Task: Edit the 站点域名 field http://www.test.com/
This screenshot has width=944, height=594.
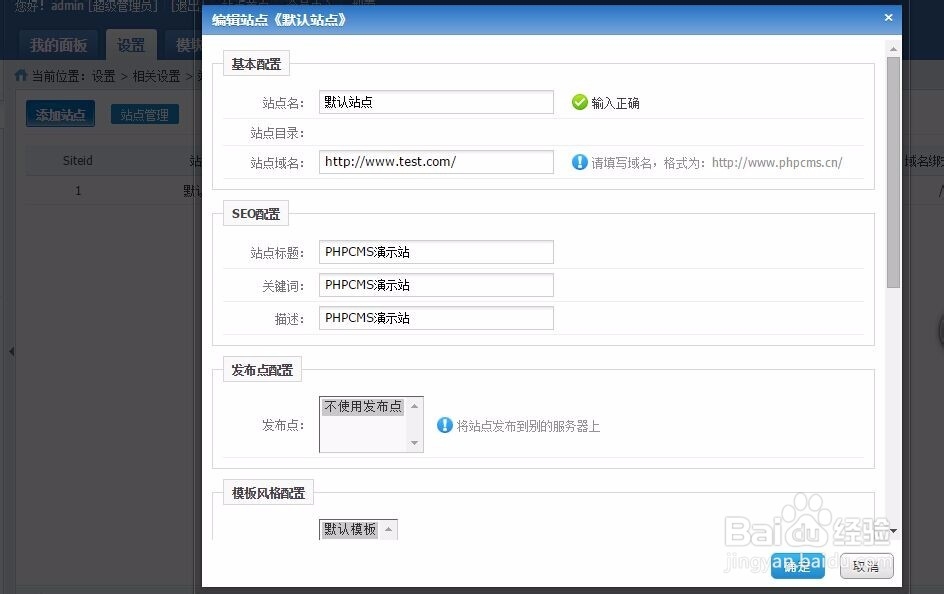Action: click(x=436, y=161)
